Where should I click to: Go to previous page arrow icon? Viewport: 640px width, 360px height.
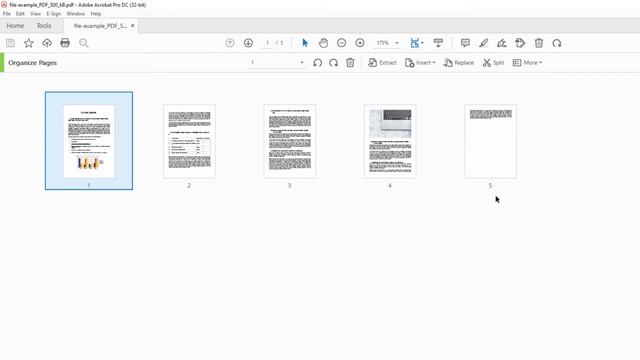click(x=230, y=43)
